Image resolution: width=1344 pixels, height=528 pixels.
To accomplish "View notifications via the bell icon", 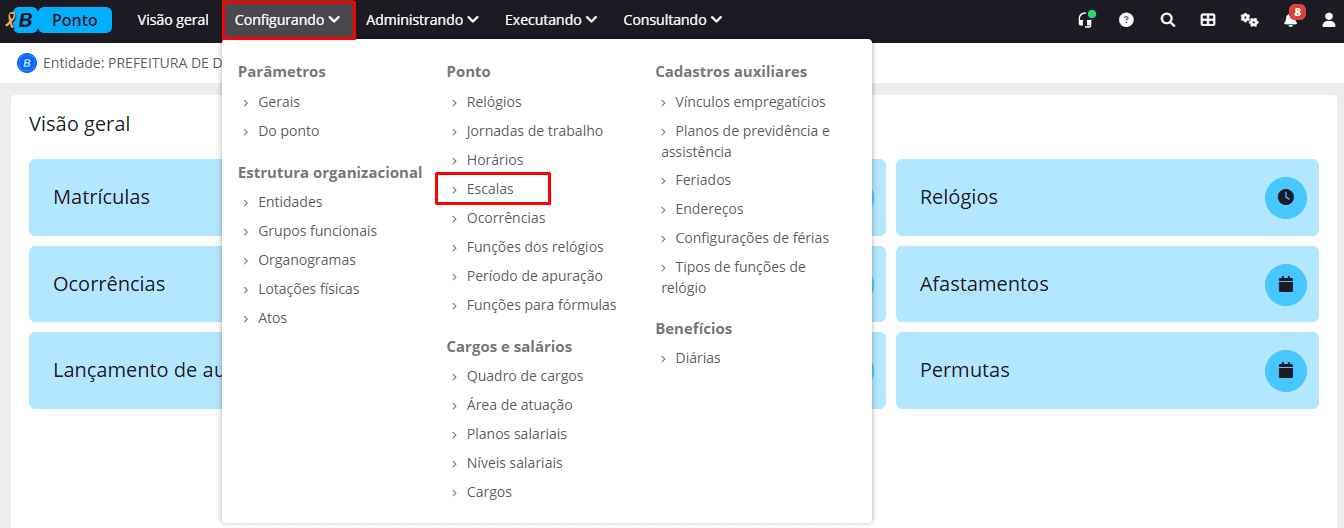I will pyautogui.click(x=1290, y=20).
